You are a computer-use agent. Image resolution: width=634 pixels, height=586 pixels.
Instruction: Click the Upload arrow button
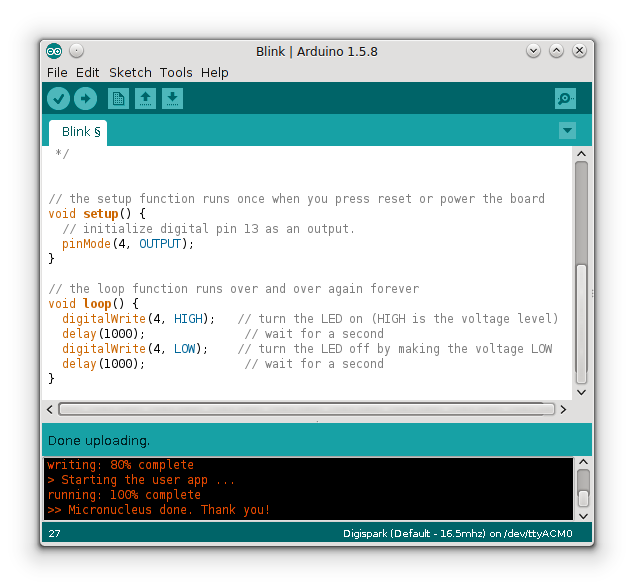[x=85, y=99]
